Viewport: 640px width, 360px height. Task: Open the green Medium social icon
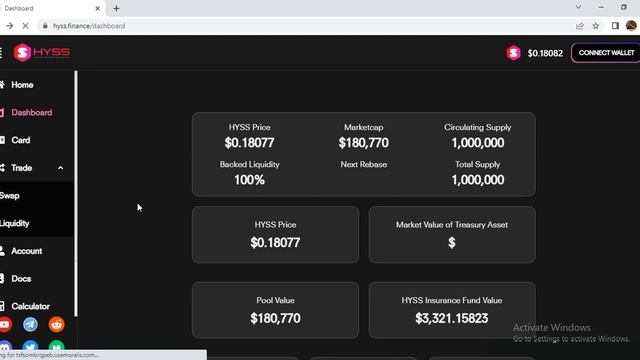coord(56,345)
